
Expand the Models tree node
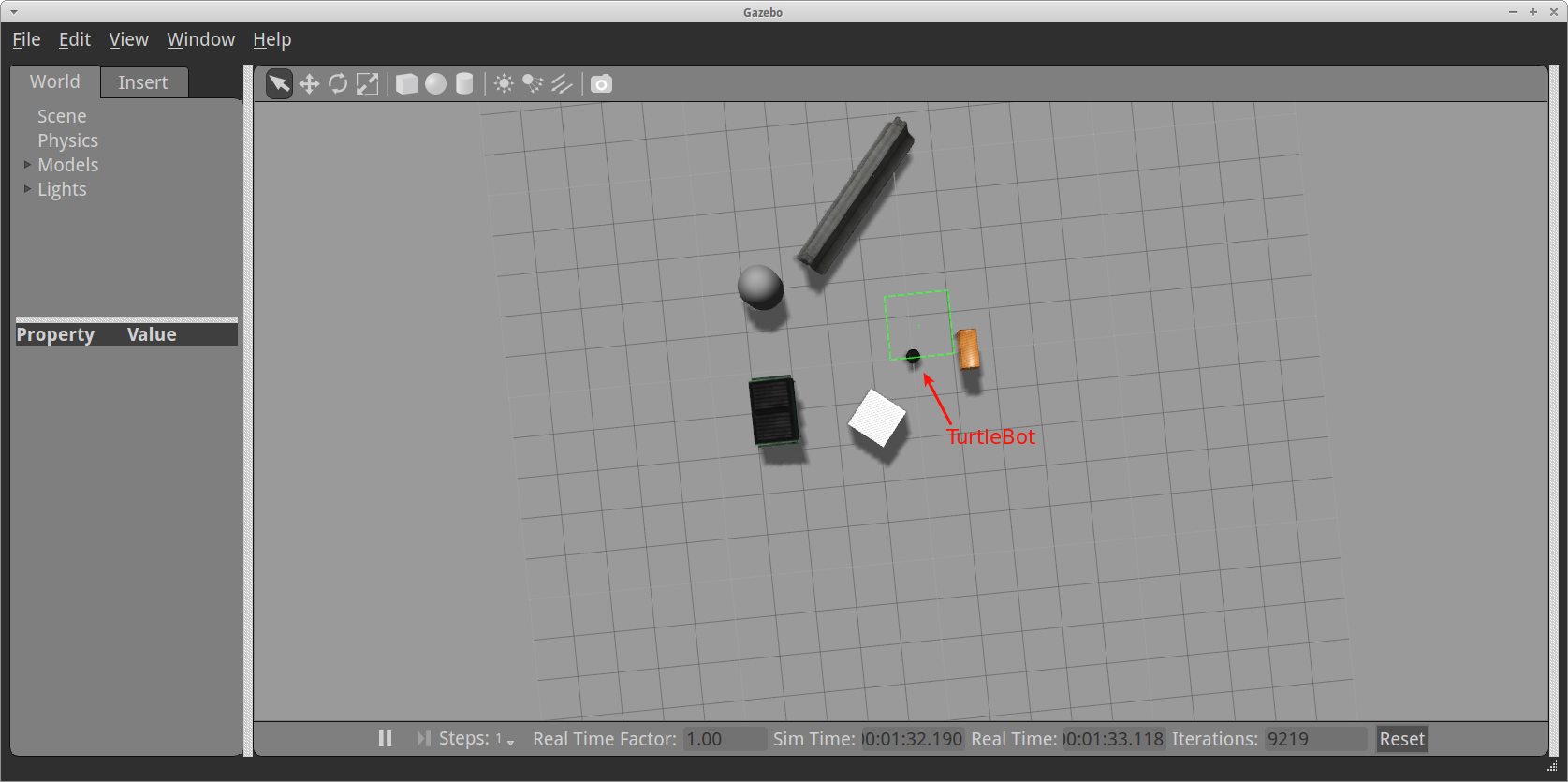pos(27,165)
